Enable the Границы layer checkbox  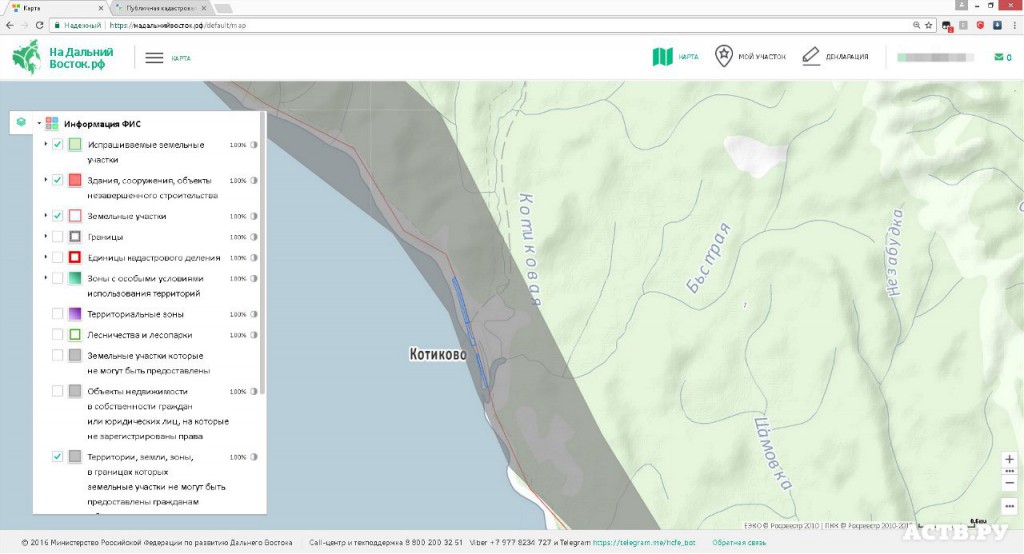[58, 237]
